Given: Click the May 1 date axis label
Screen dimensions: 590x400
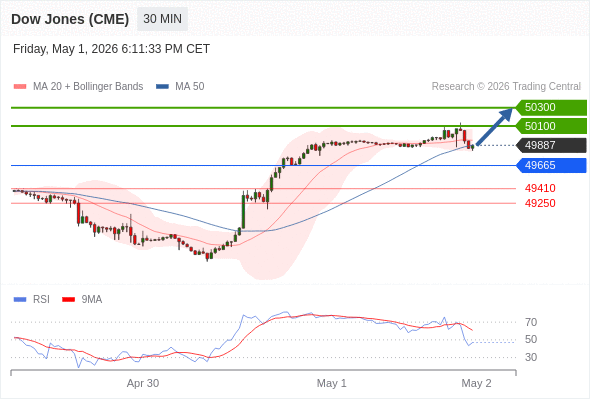Looking at the screenshot, I should 331,383.
